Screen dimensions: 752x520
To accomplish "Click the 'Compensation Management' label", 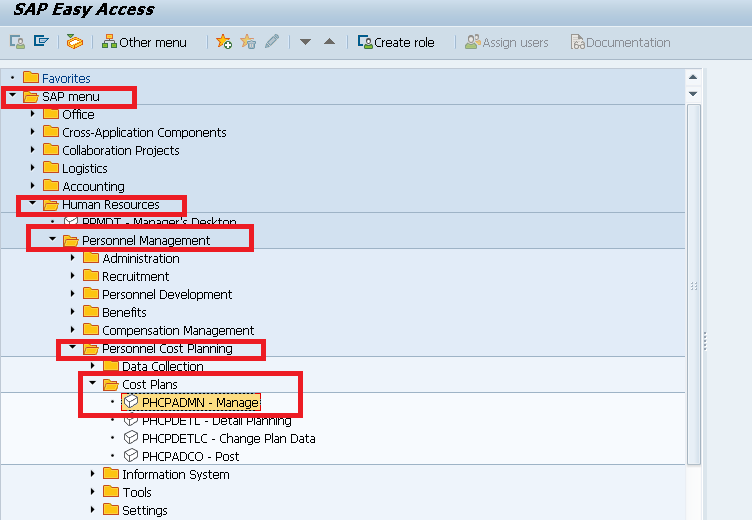I will point(178,331).
